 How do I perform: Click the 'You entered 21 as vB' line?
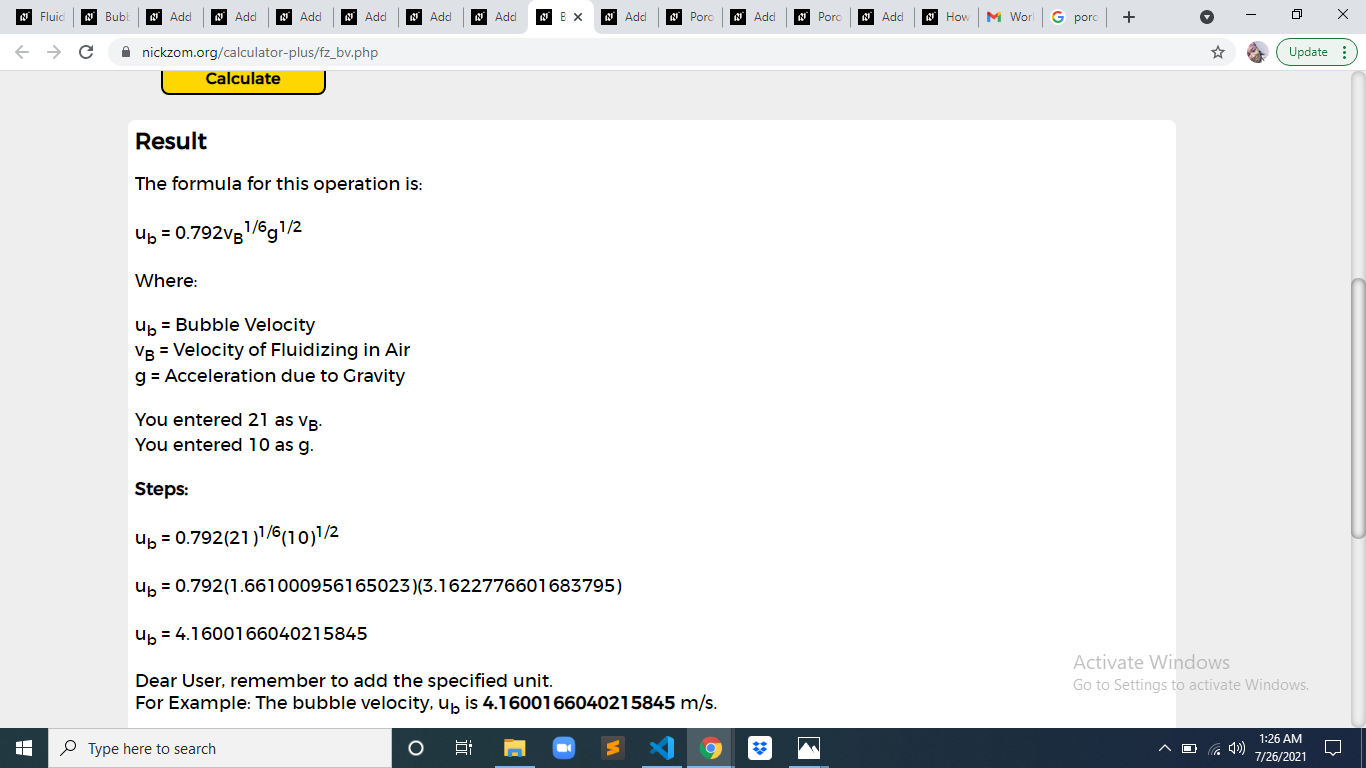pyautogui.click(x=229, y=421)
